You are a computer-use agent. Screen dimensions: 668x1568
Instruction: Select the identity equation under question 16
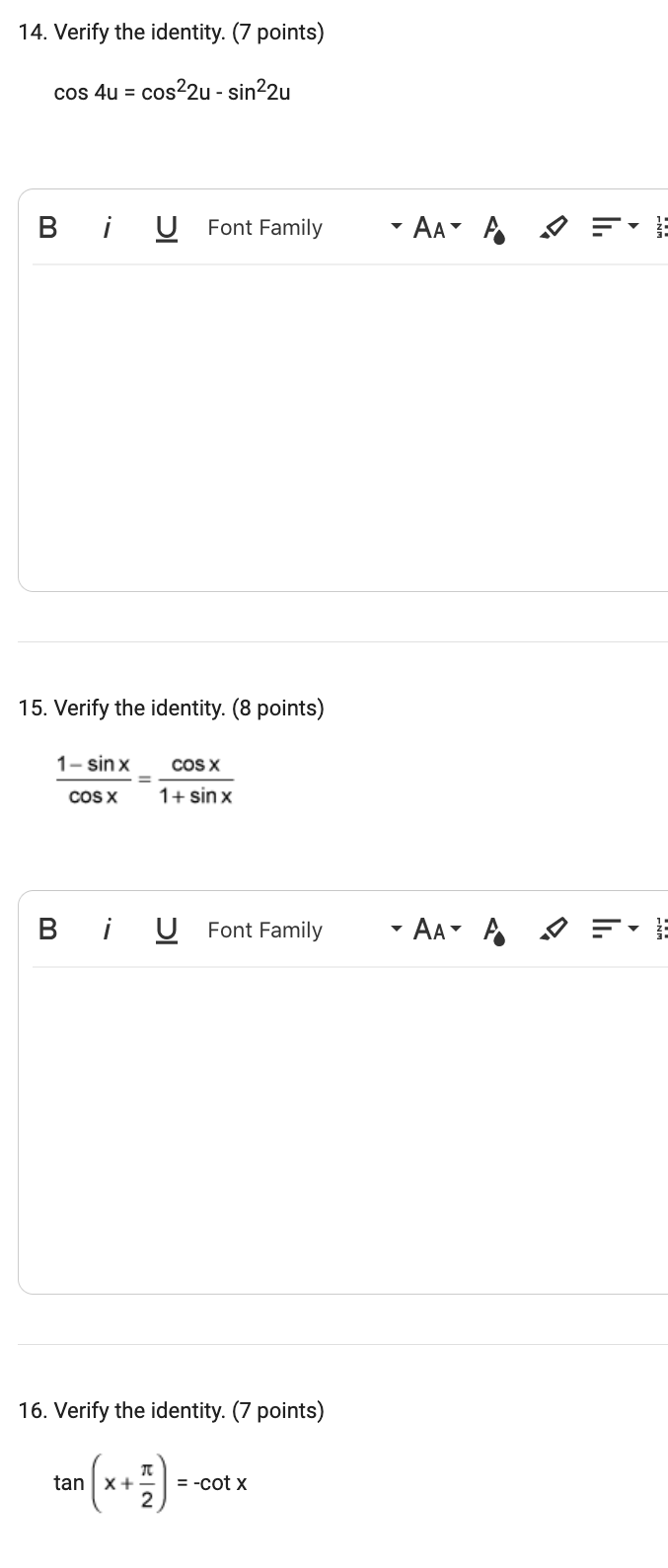click(150, 1480)
